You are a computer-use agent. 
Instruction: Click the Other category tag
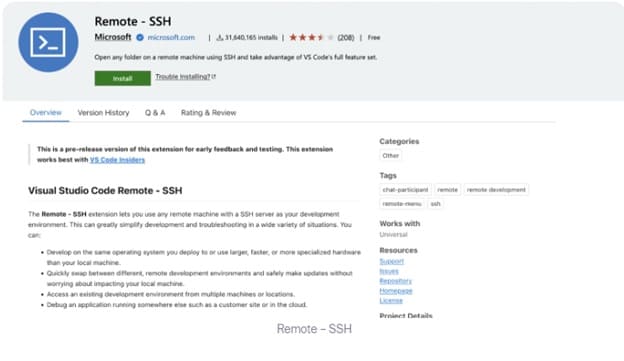tap(390, 156)
